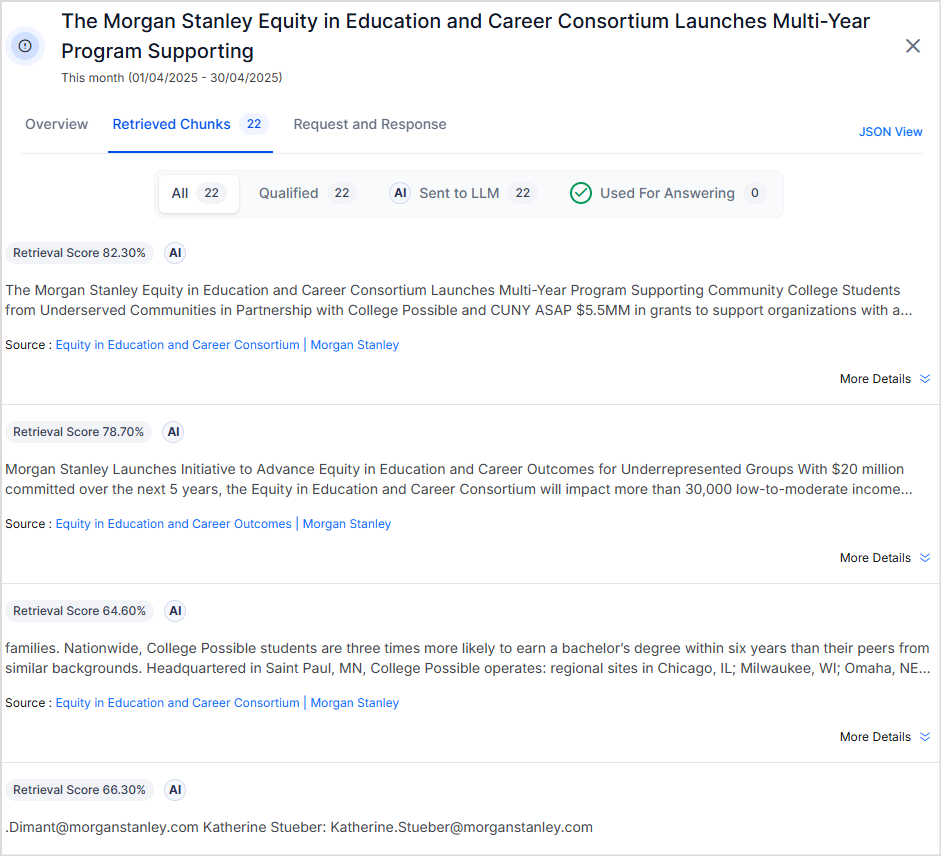Screen dimensions: 941x856
Task: Open JSON View
Action: pos(890,132)
